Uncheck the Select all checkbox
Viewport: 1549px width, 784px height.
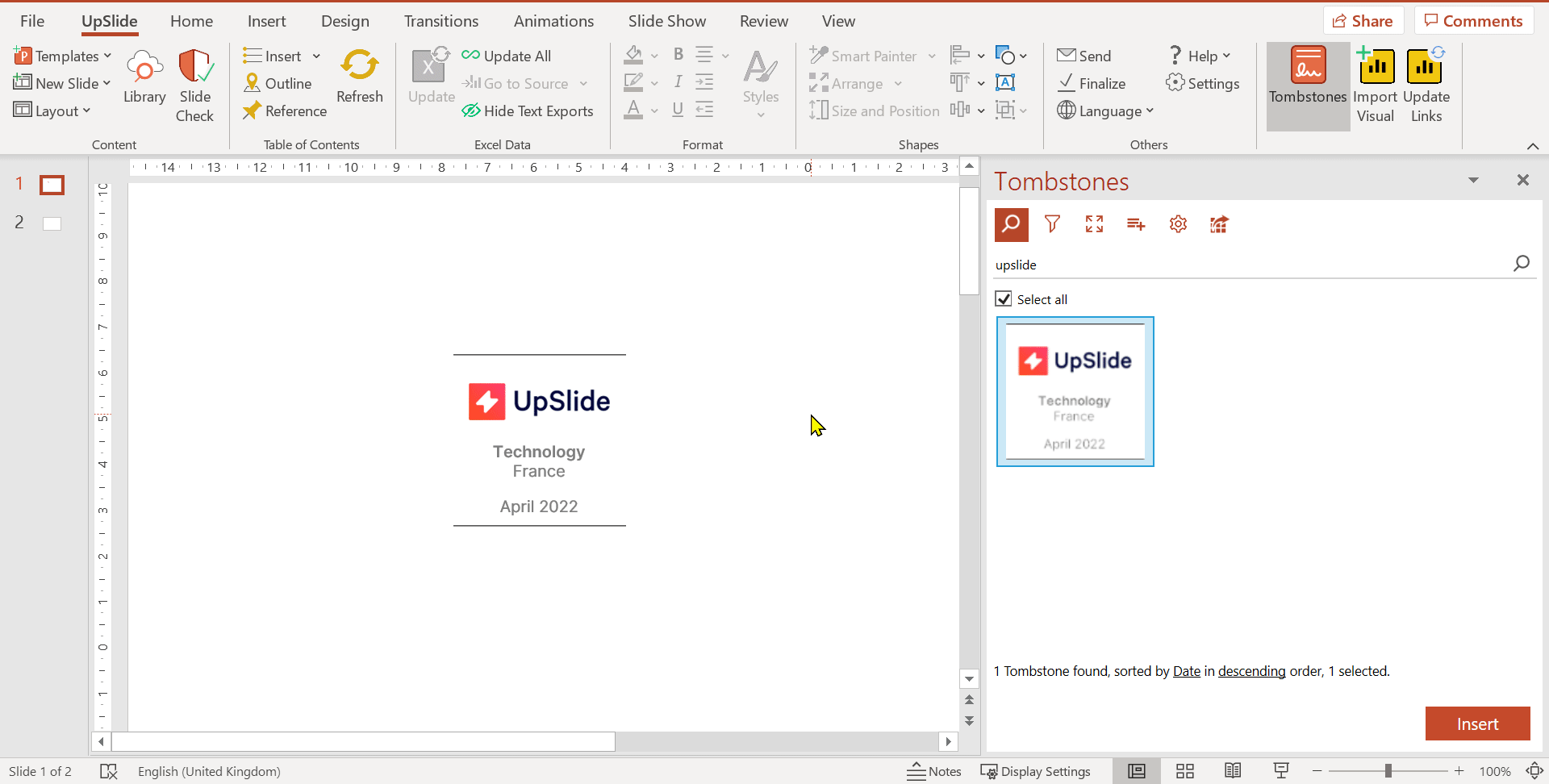tap(1004, 299)
